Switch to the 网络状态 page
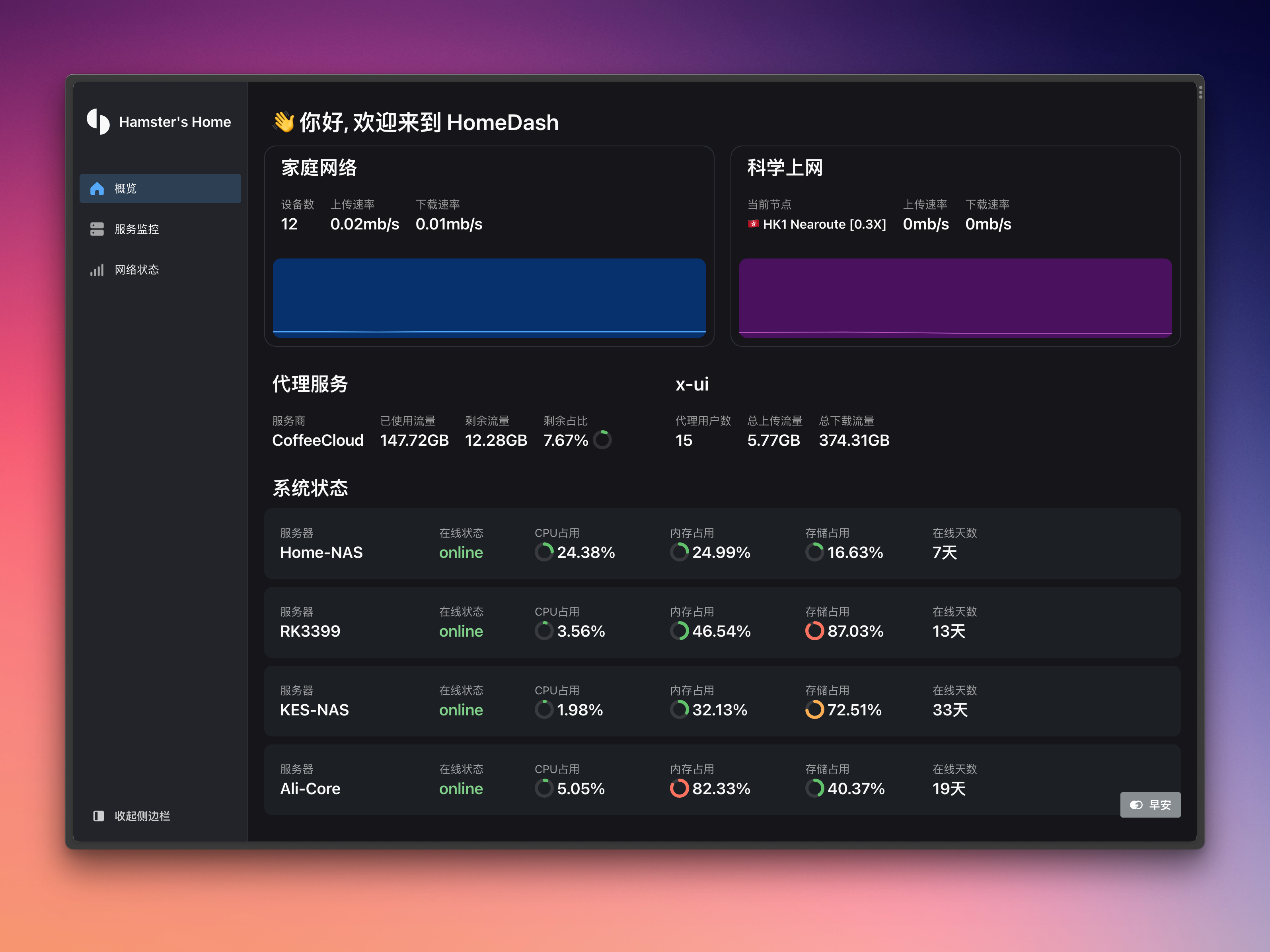Screen dimensions: 1270x952 (x=136, y=270)
